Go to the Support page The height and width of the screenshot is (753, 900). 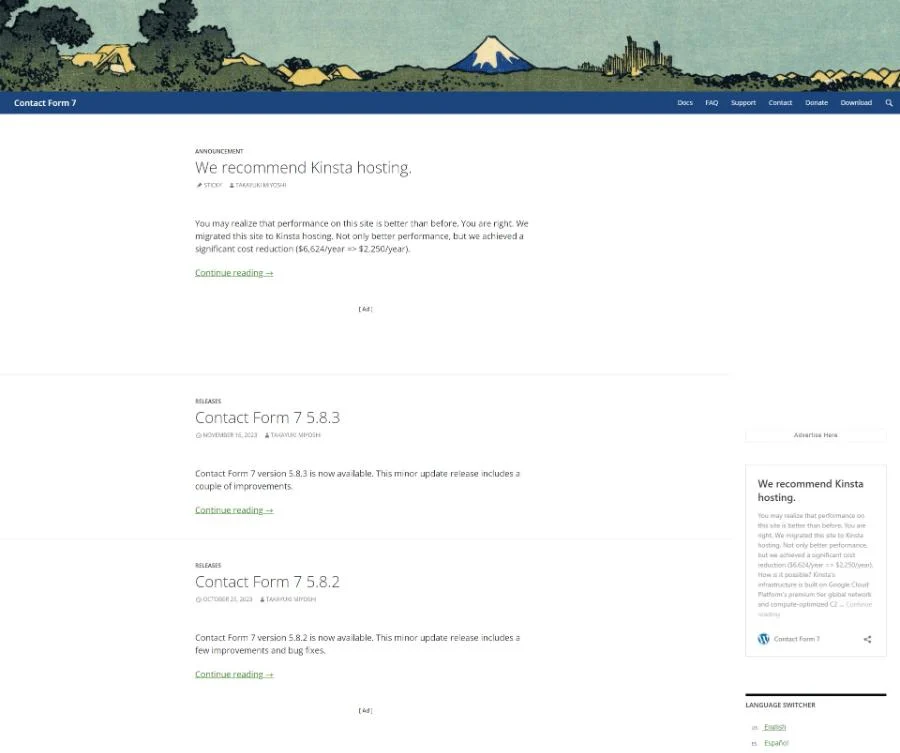pyautogui.click(x=743, y=103)
